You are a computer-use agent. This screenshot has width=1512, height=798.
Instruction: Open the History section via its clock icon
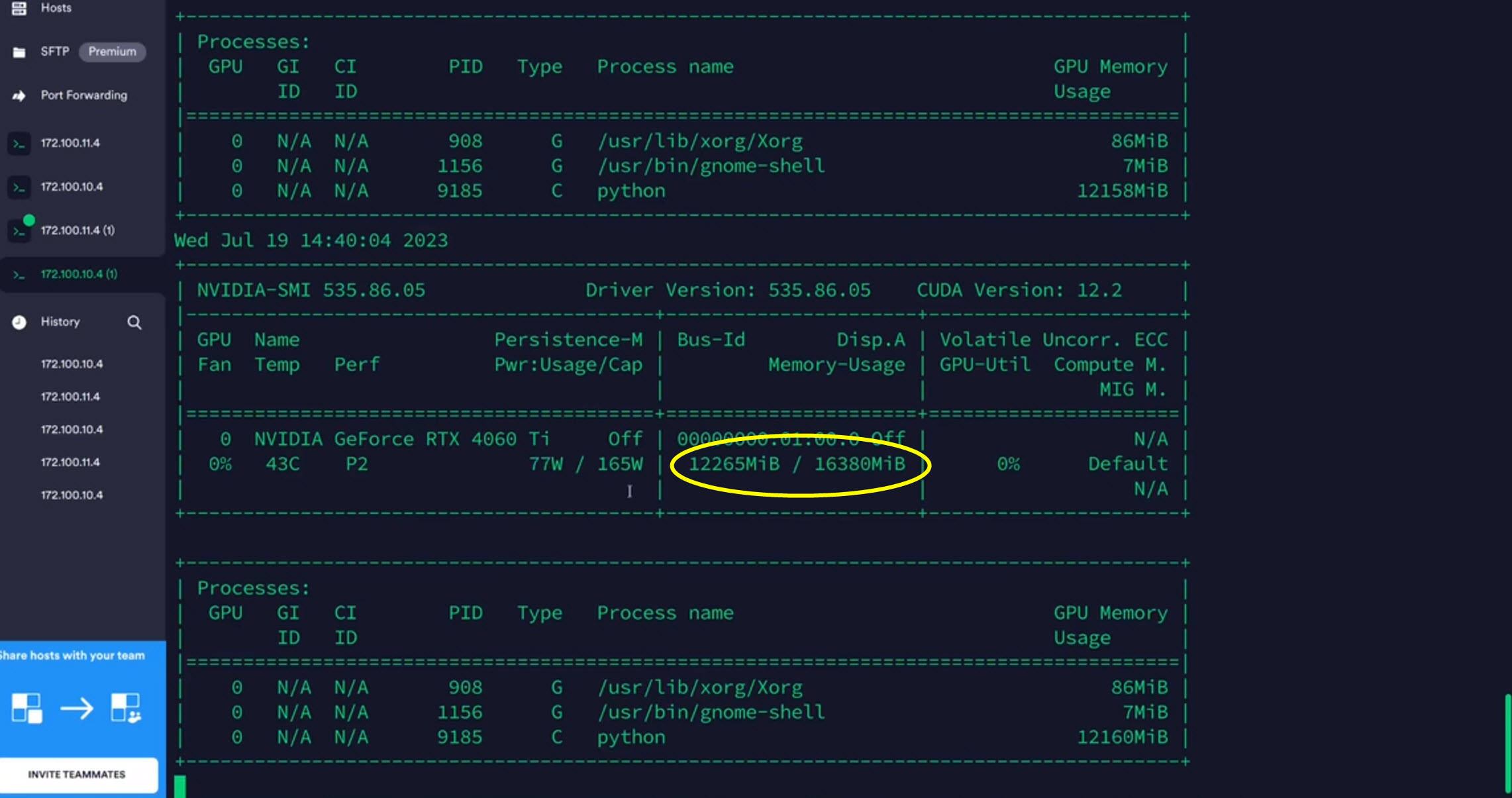point(19,322)
